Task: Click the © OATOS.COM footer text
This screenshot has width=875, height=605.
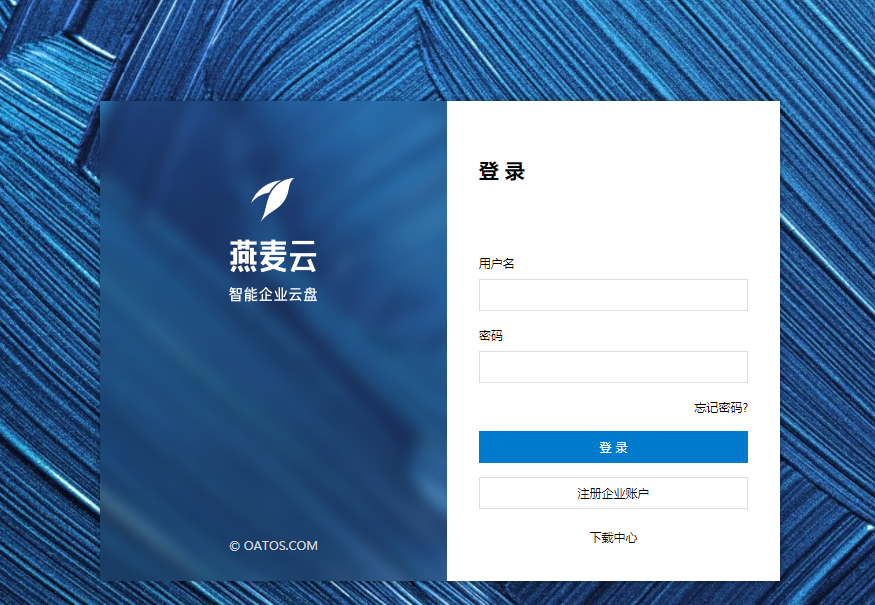Action: click(273, 545)
